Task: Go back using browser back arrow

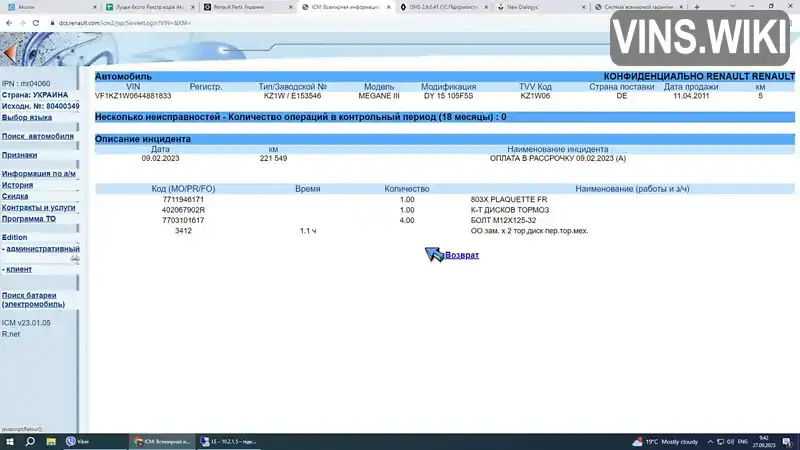Action: coord(9,23)
